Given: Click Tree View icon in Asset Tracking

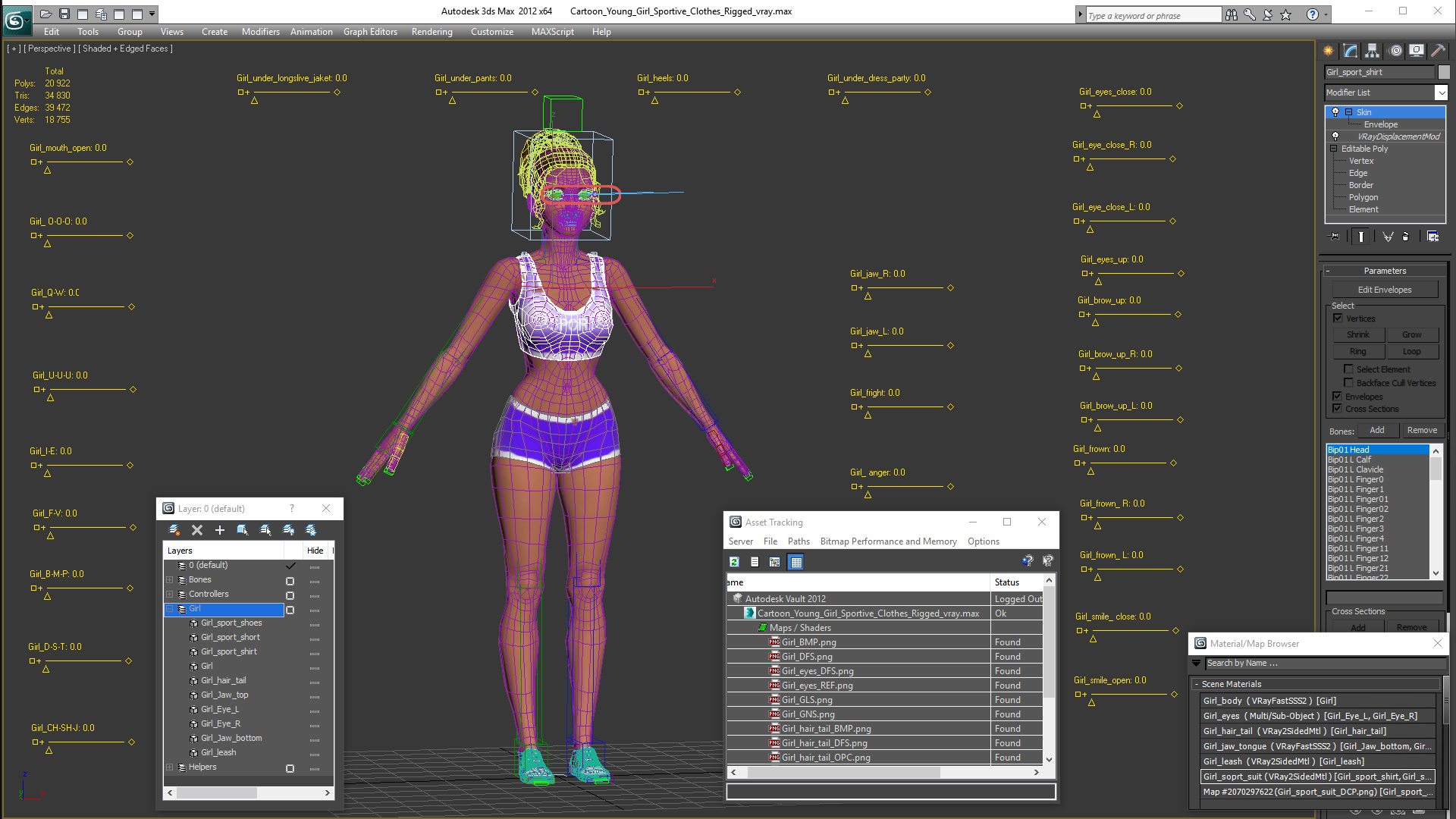Looking at the screenshot, I should pos(775,562).
